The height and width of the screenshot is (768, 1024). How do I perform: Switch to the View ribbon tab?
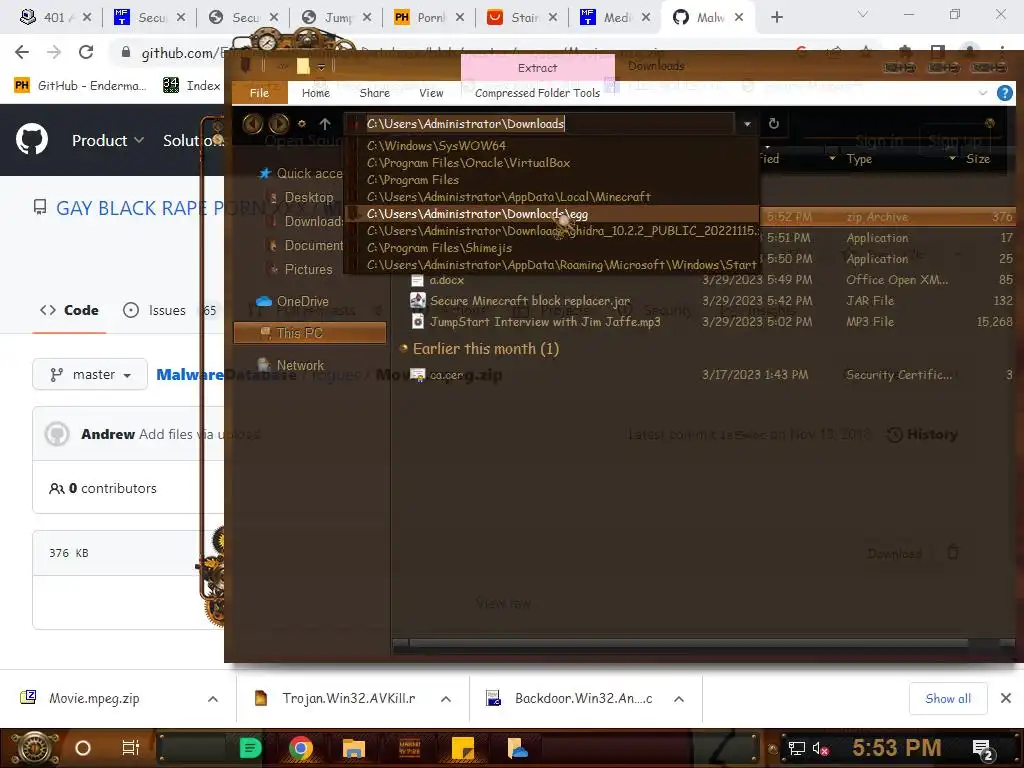click(431, 93)
